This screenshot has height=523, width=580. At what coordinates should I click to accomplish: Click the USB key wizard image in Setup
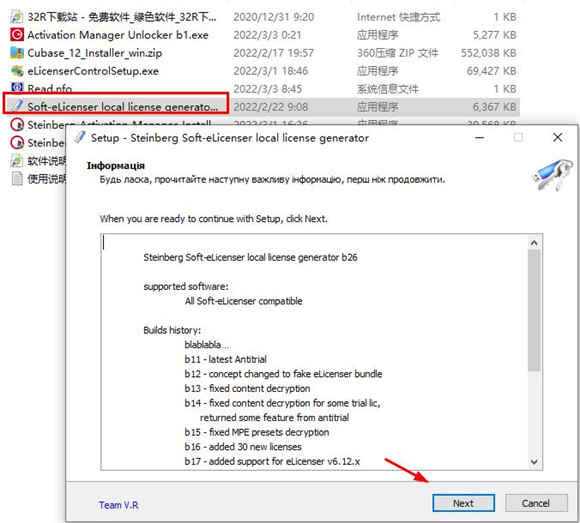point(552,175)
